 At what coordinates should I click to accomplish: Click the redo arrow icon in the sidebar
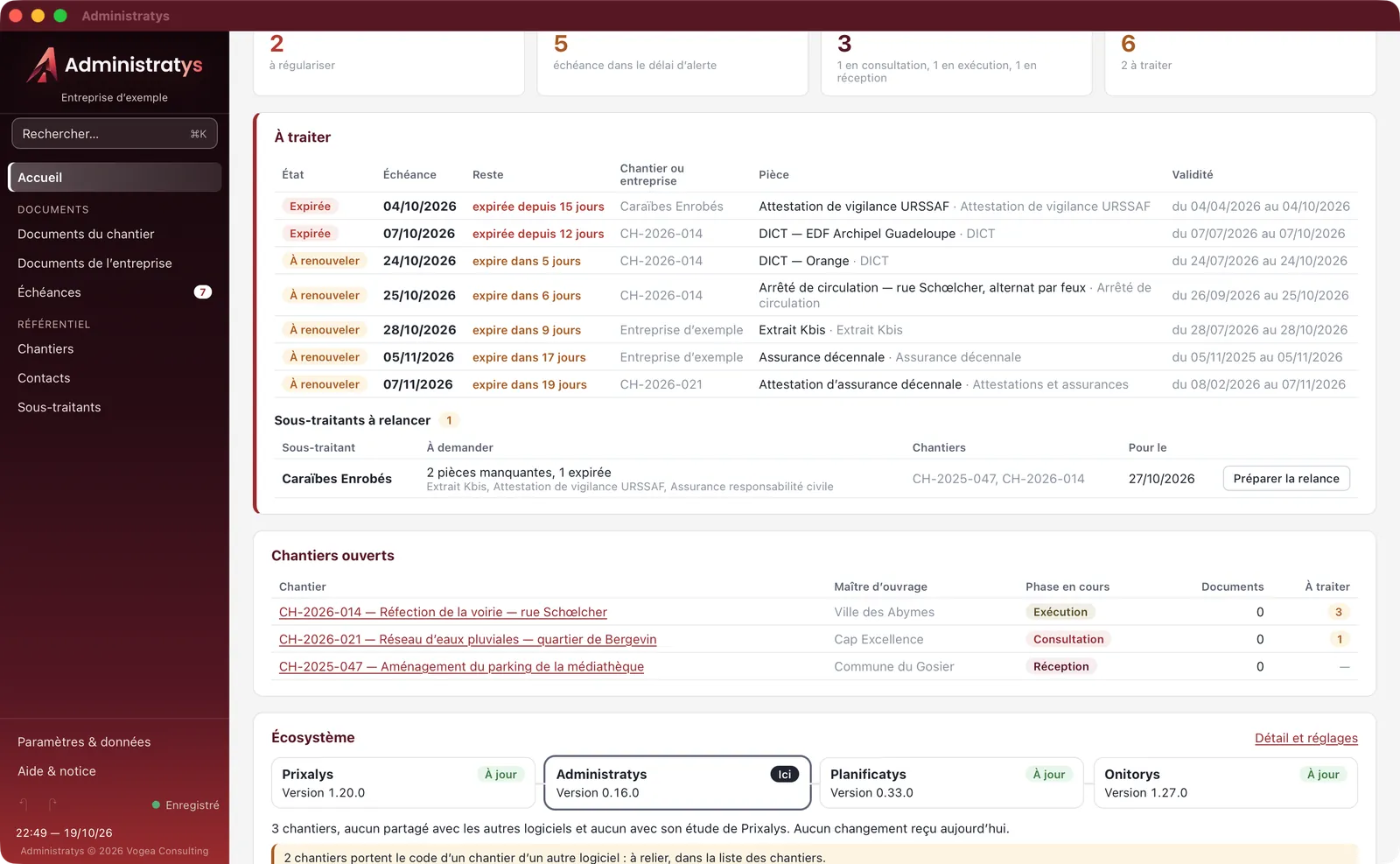tap(52, 804)
